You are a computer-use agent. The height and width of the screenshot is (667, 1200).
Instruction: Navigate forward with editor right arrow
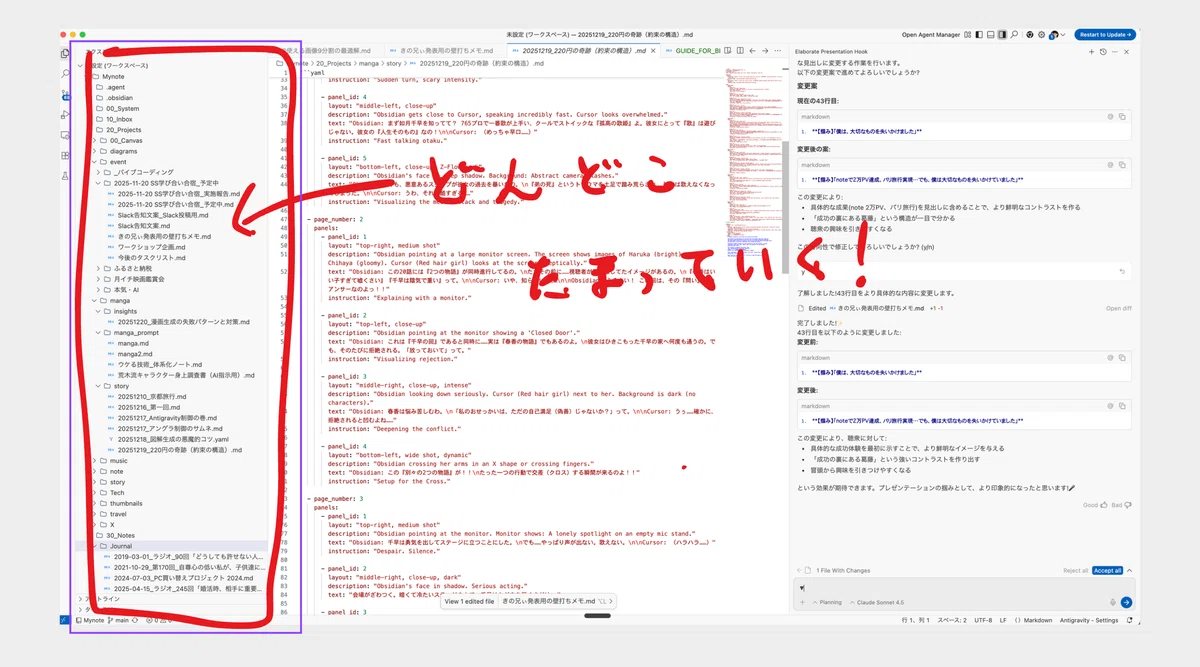(x=765, y=50)
